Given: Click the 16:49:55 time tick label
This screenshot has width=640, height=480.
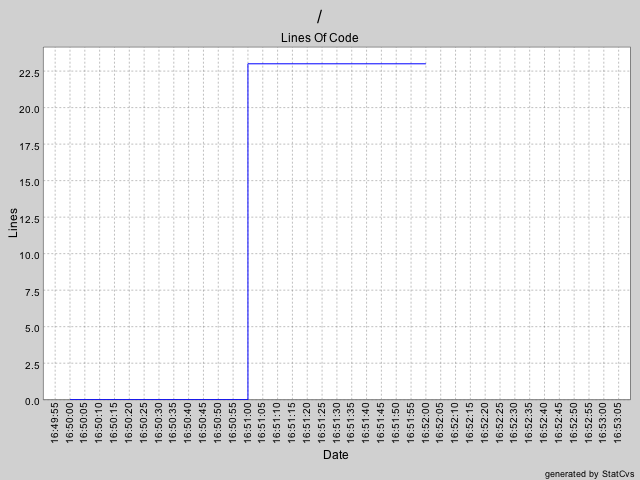Looking at the screenshot, I should [55, 422].
